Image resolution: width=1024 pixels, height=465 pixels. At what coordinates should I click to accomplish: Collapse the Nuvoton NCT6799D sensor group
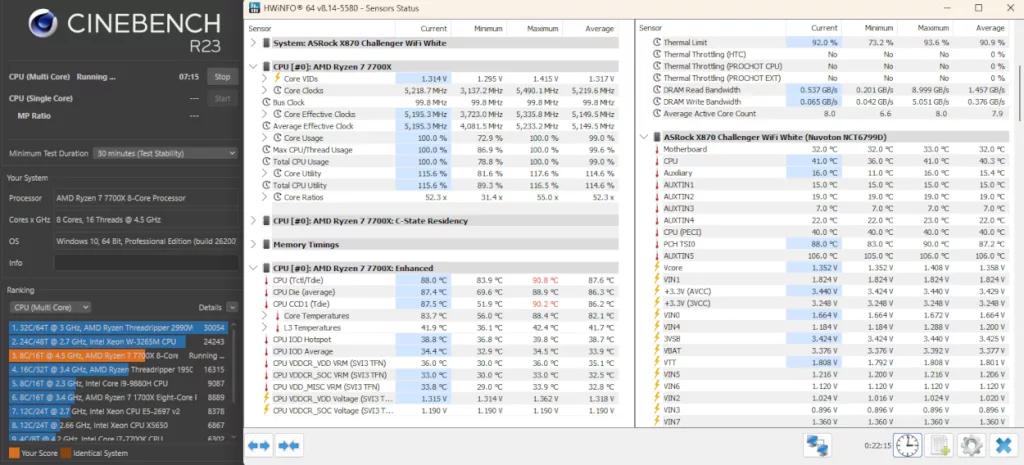tap(645, 137)
